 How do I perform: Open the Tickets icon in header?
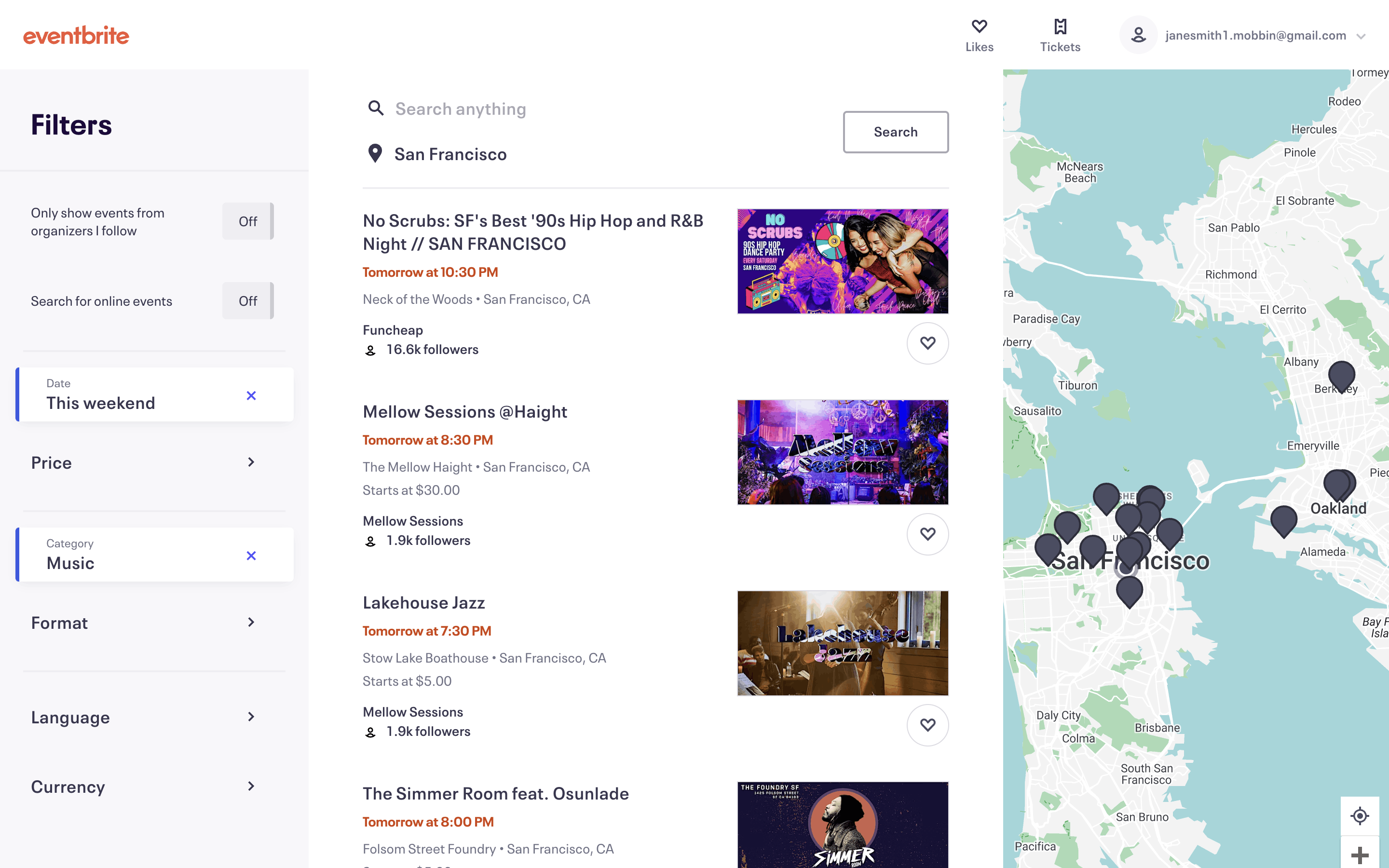1060,27
